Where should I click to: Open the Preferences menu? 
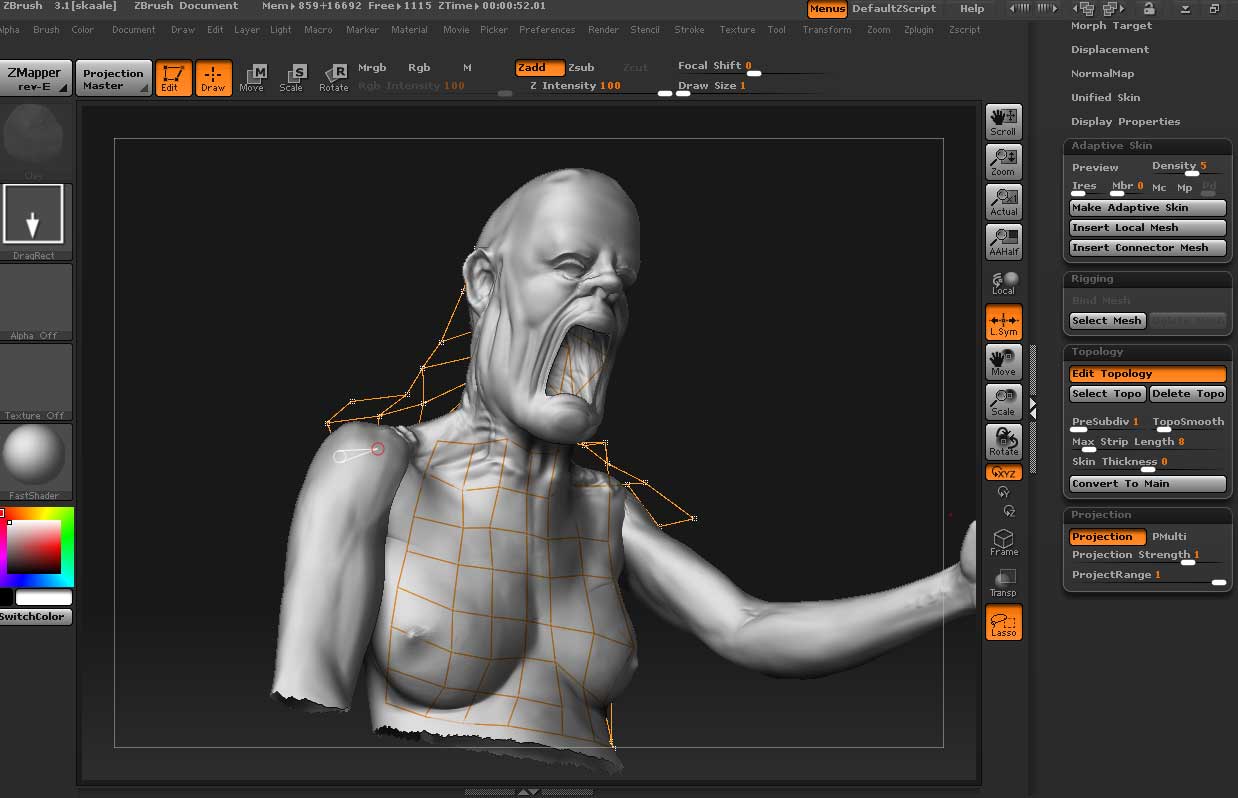pyautogui.click(x=546, y=30)
